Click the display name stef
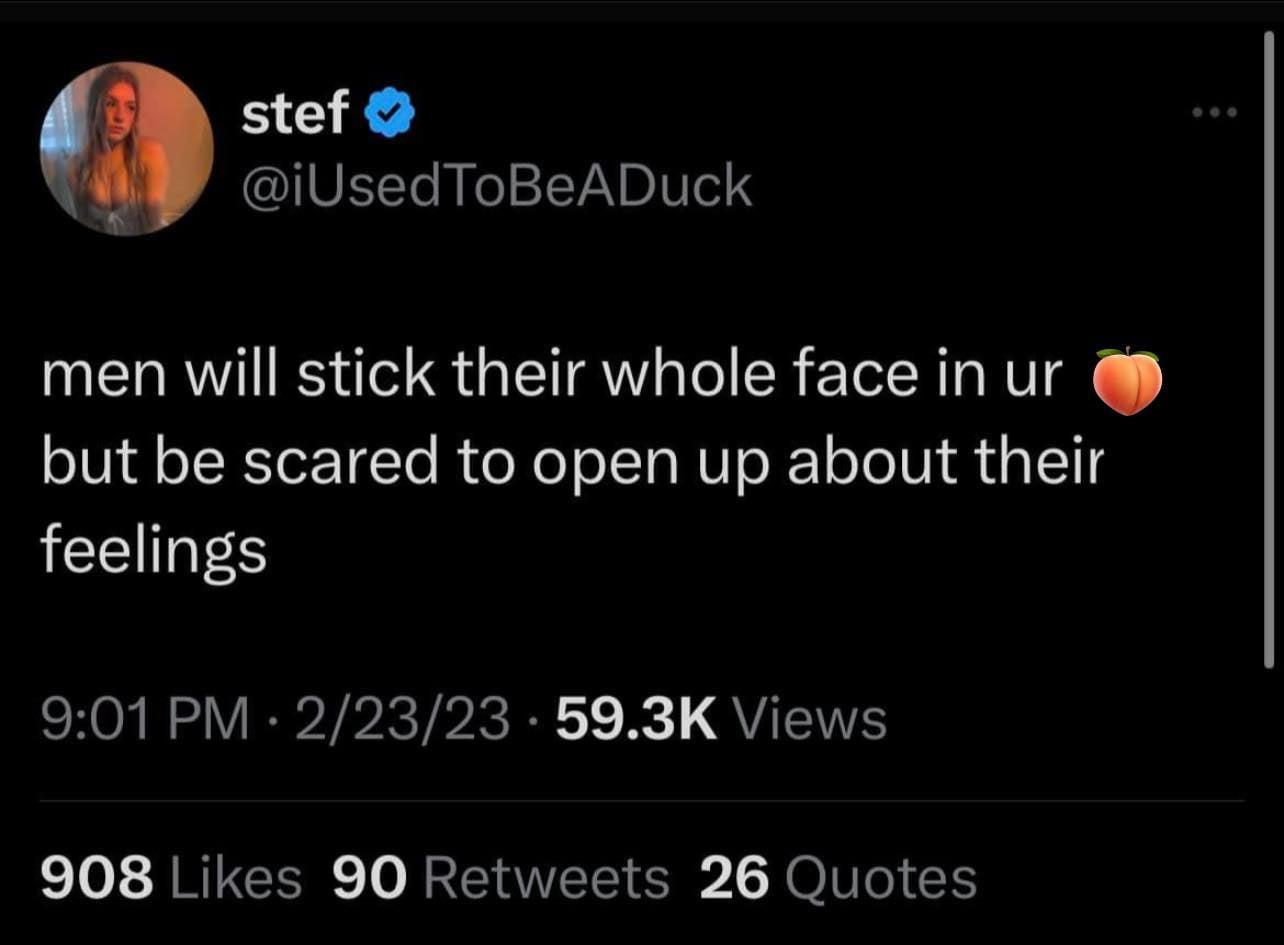Screen dimensions: 1284x945 [x=293, y=112]
